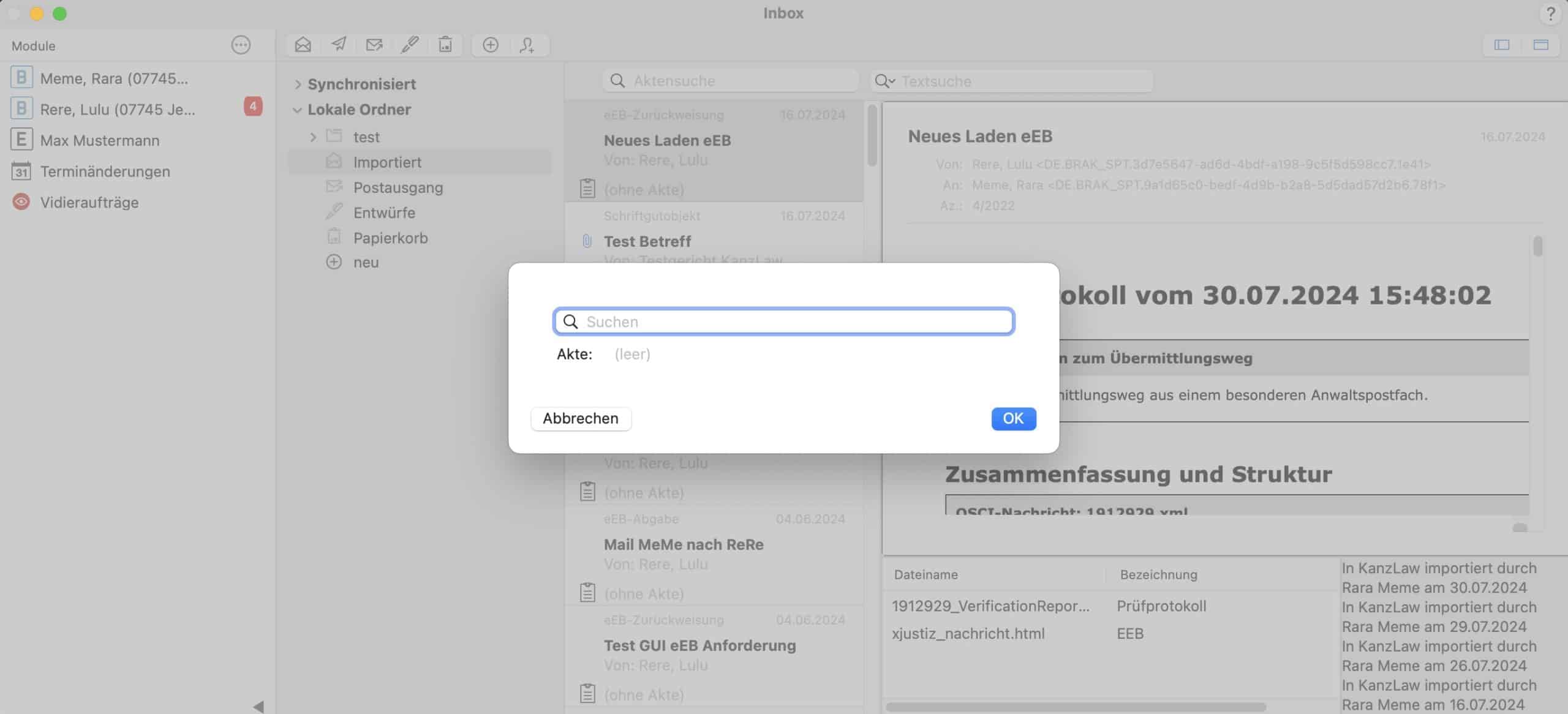The image size is (1568, 714).
Task: Click the pencil drafts toolbar icon
Action: click(410, 45)
